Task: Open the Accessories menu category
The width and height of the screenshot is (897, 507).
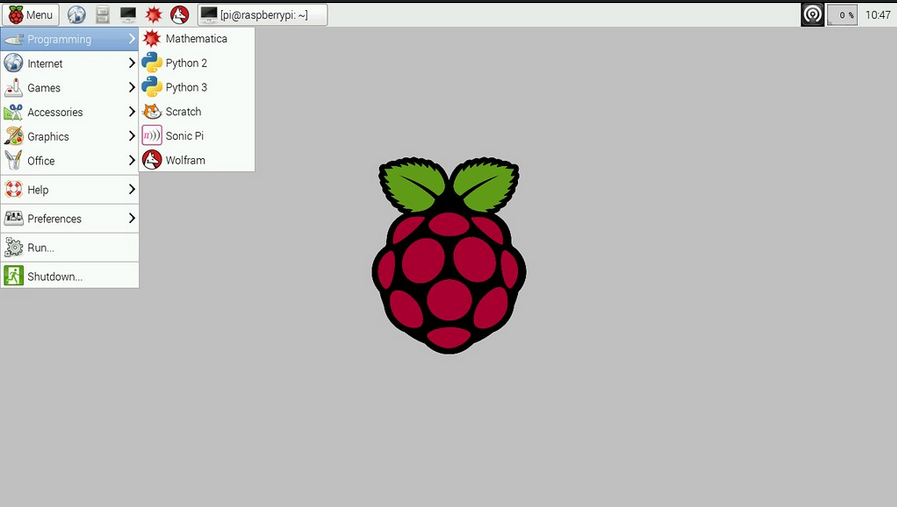Action: pos(70,112)
